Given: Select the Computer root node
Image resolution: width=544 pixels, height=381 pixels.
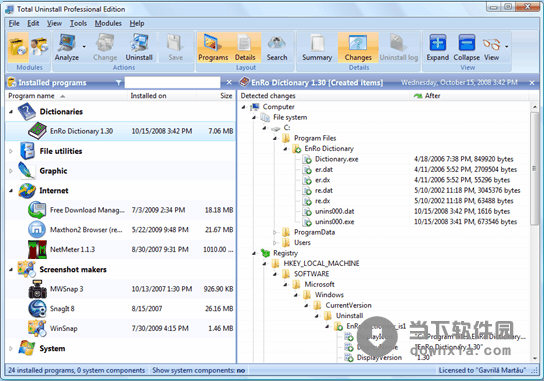Looking at the screenshot, I should coord(278,107).
